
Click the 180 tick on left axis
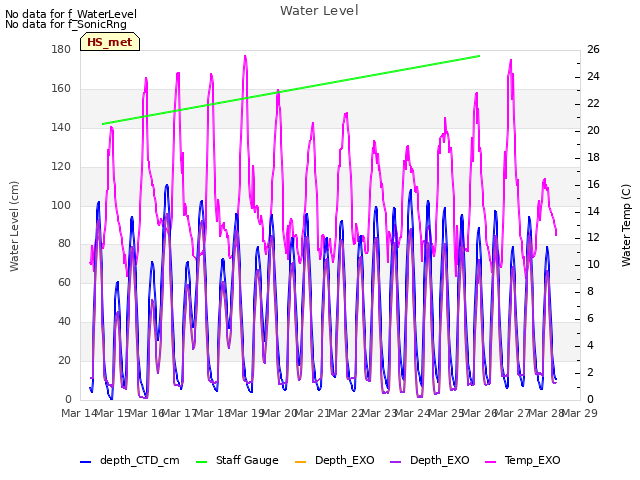point(61,49)
